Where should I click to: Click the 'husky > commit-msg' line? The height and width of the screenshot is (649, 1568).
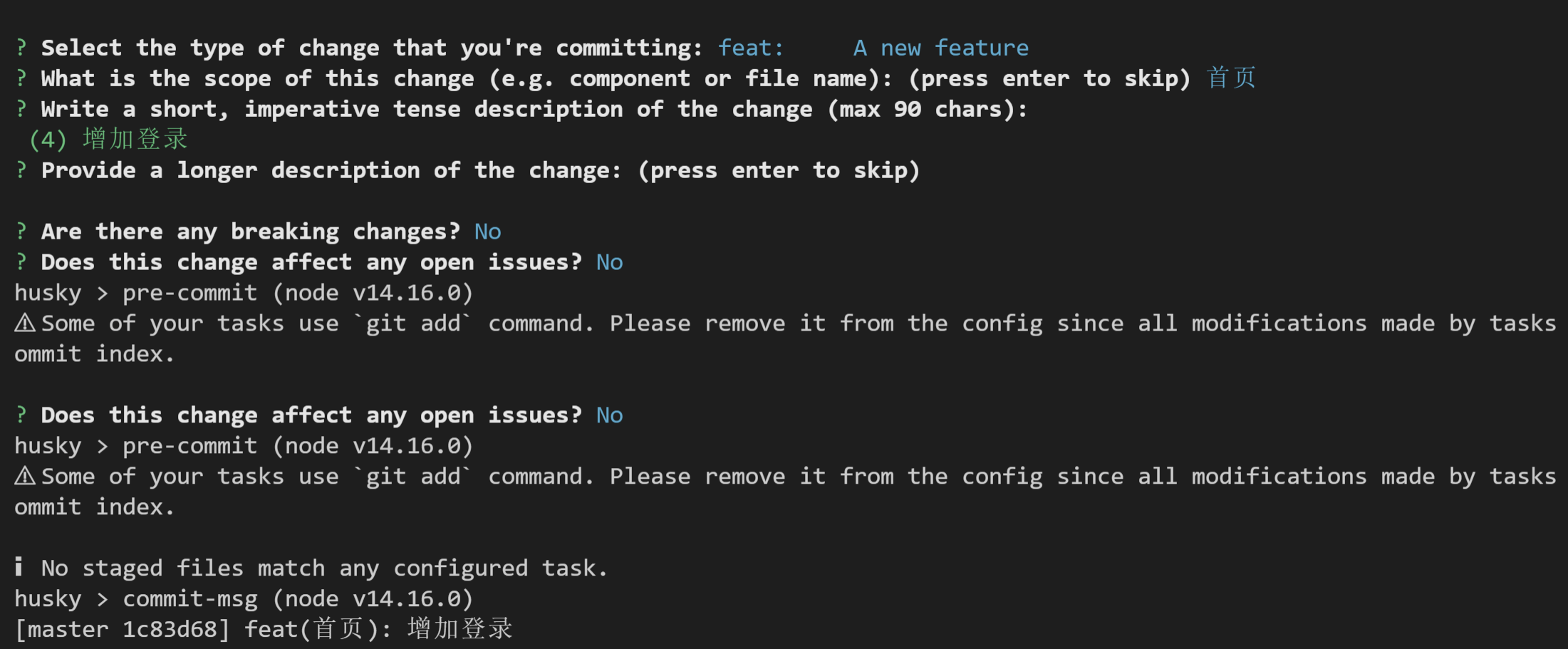click(244, 598)
